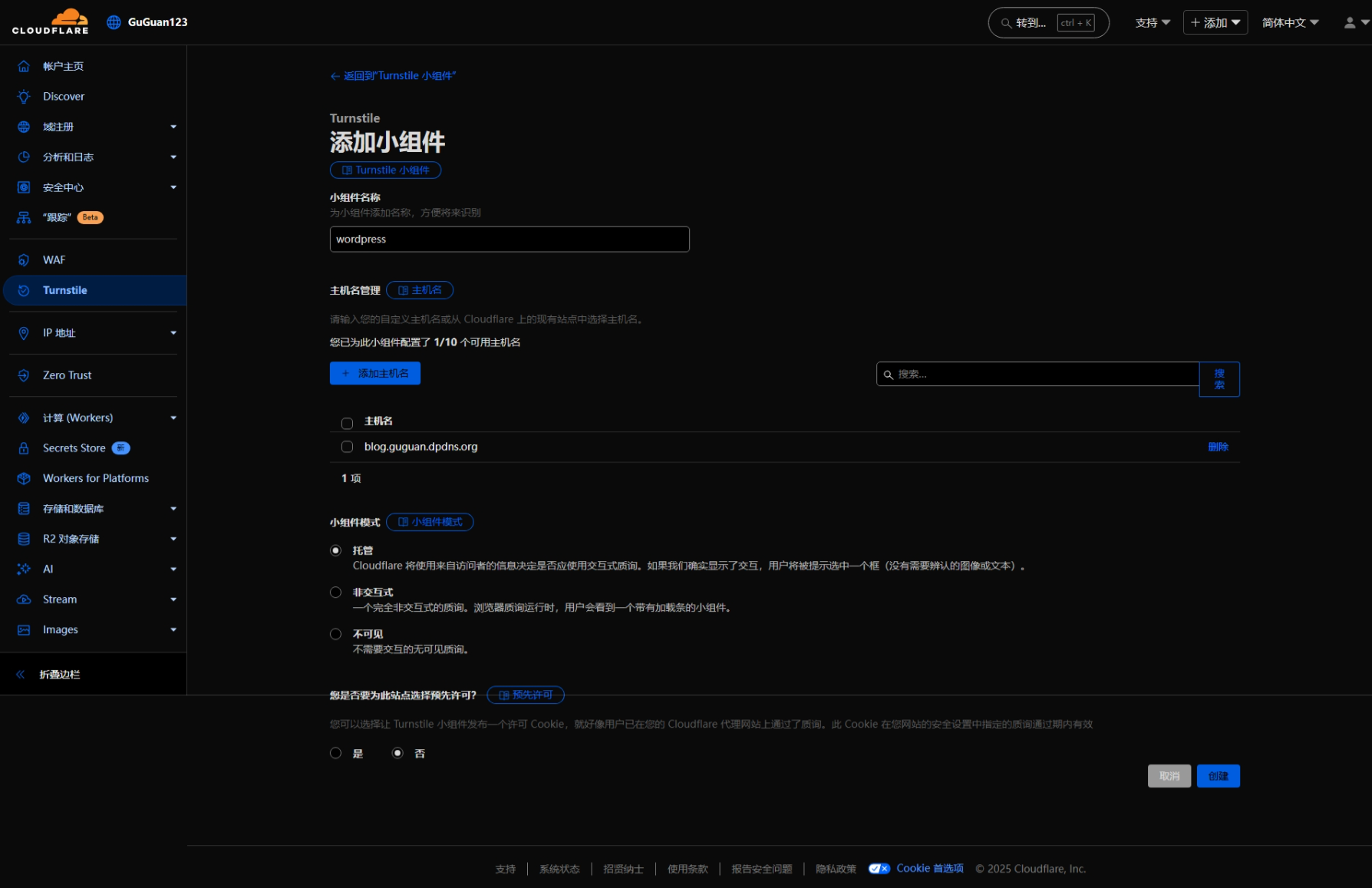1372x888 pixels.
Task: Expand the 安全中心 sidebar arrow
Action: (x=173, y=187)
